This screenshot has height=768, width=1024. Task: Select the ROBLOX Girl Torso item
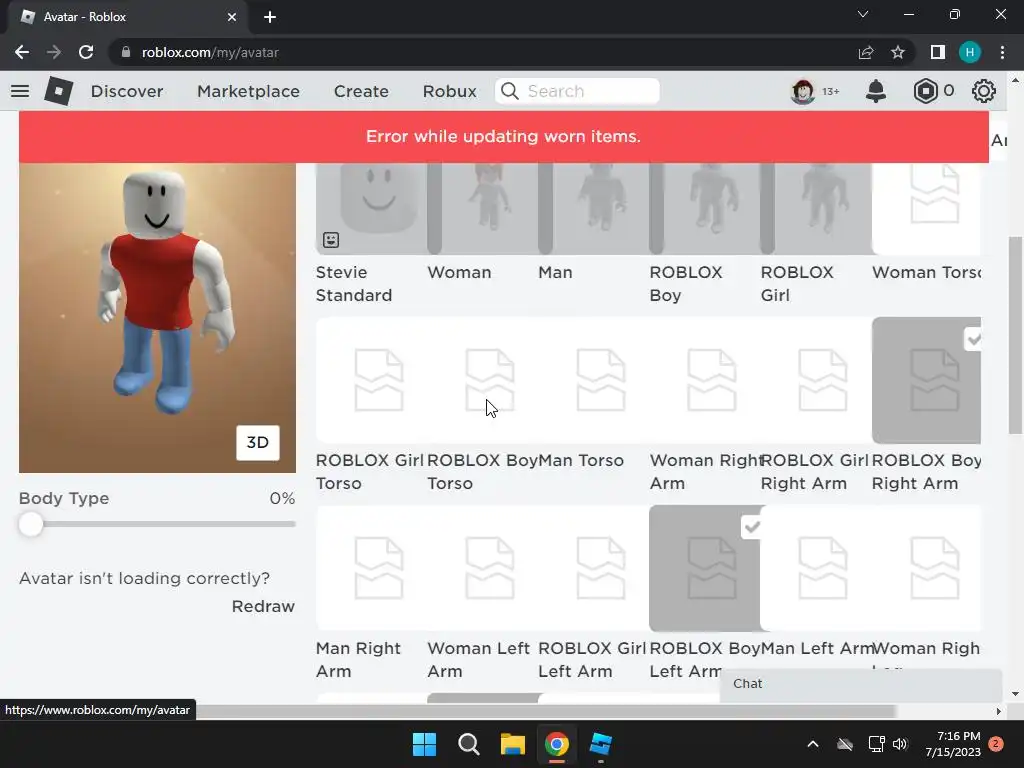click(x=370, y=380)
